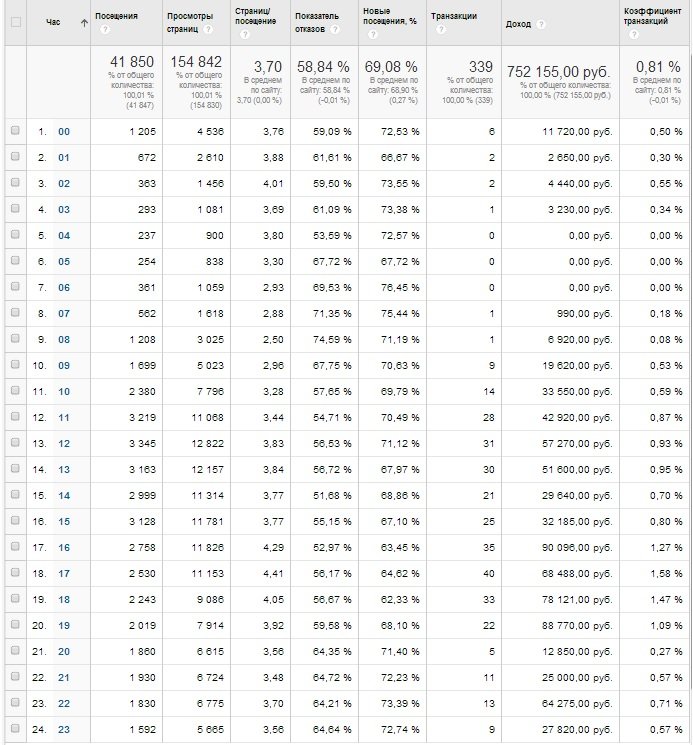Open the hour 17 link

64,573
